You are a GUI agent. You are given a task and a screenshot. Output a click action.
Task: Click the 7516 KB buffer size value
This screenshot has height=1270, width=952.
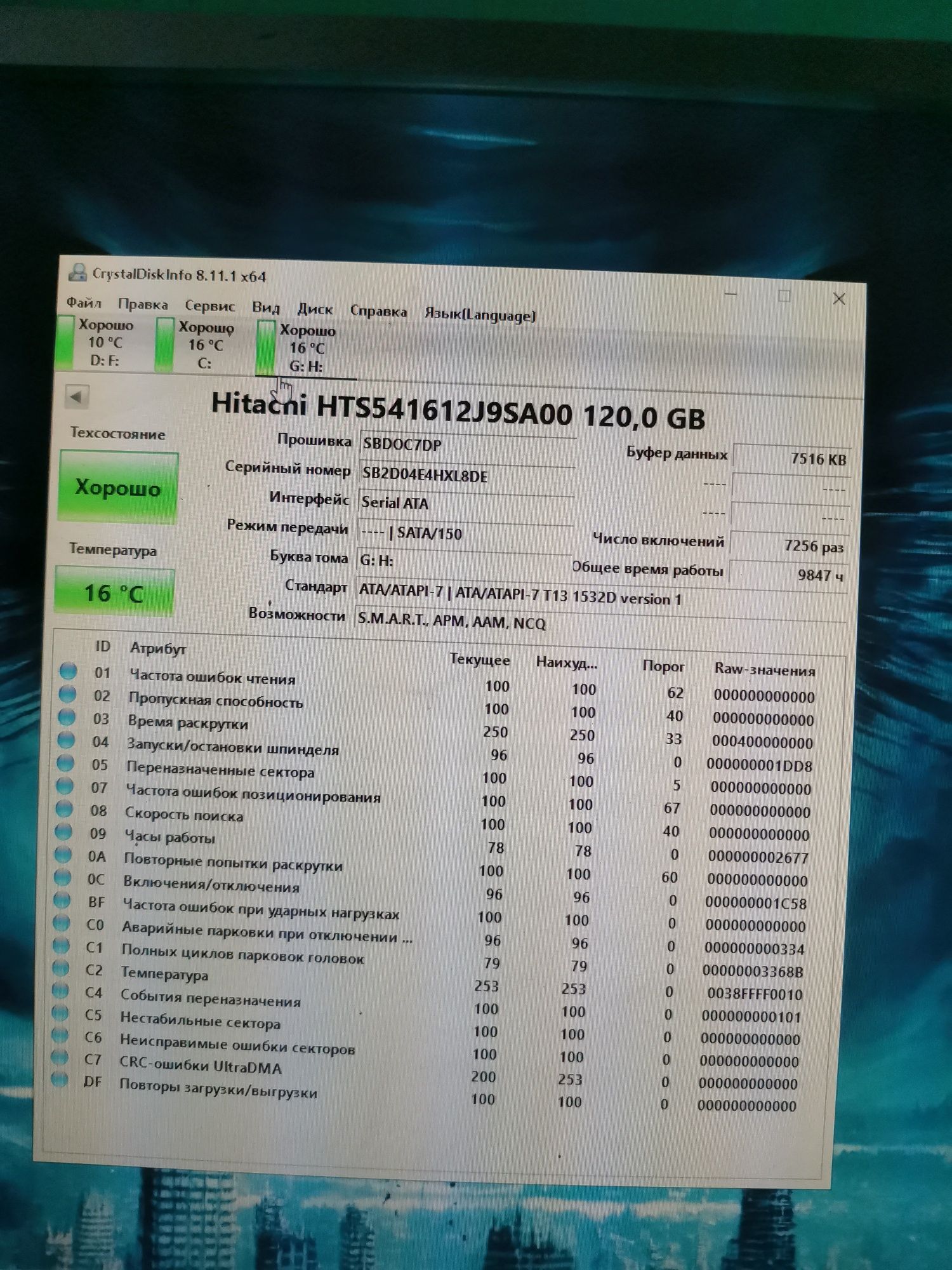[791, 458]
